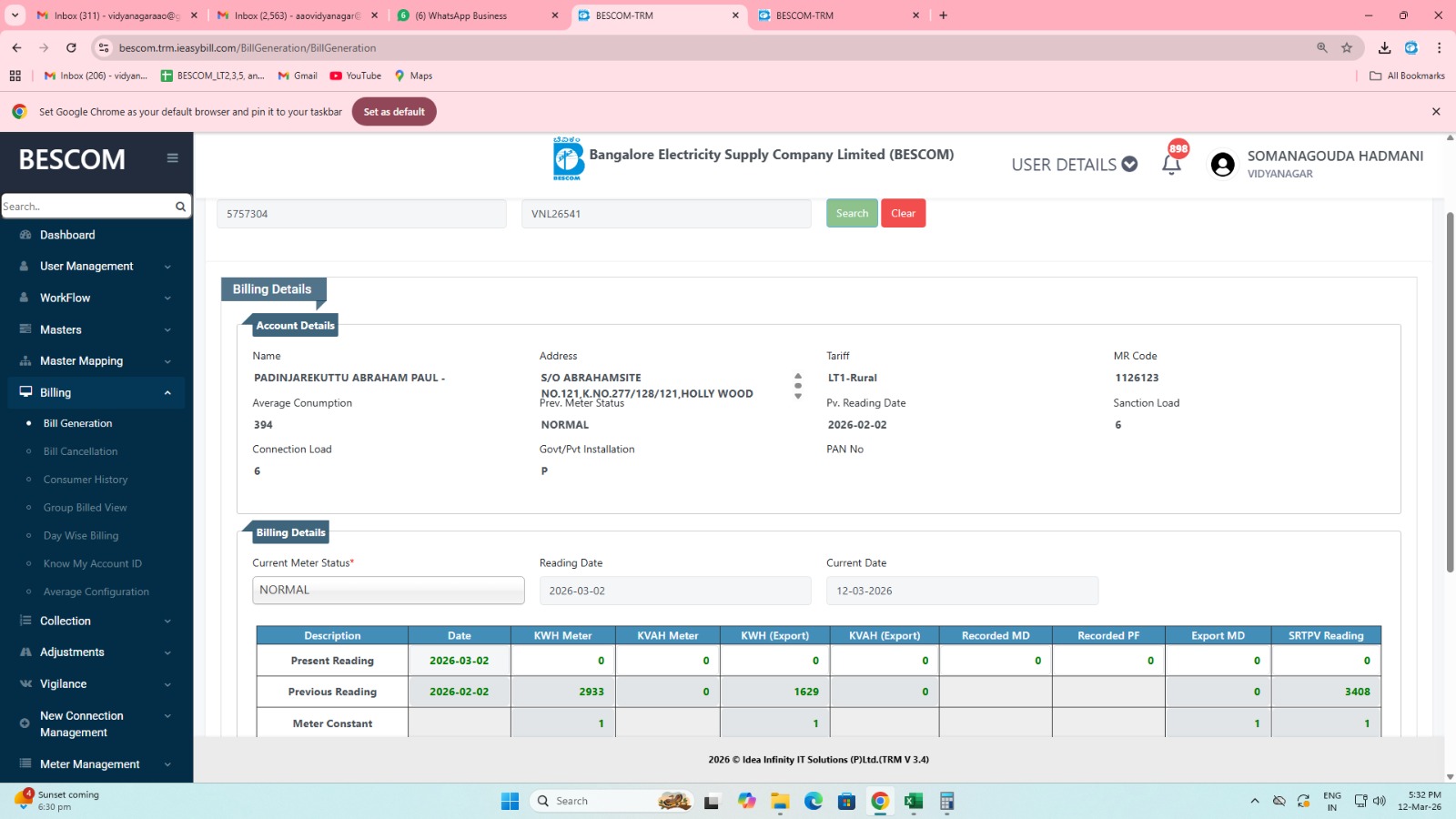Image resolution: width=1456 pixels, height=819 pixels.
Task: Click the page vertical scrollbar
Action: (x=1450, y=391)
